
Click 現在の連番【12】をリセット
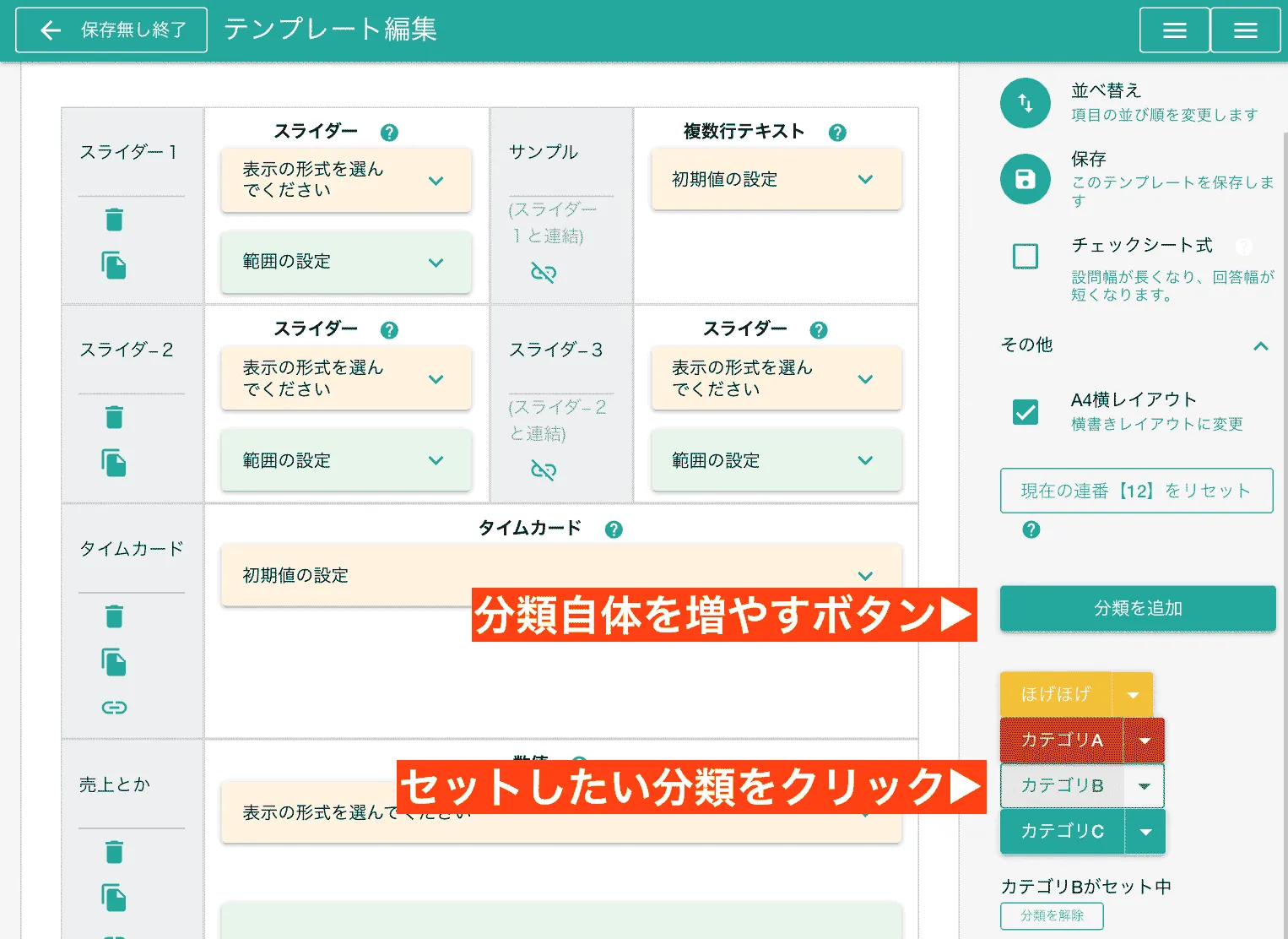coord(1137,491)
